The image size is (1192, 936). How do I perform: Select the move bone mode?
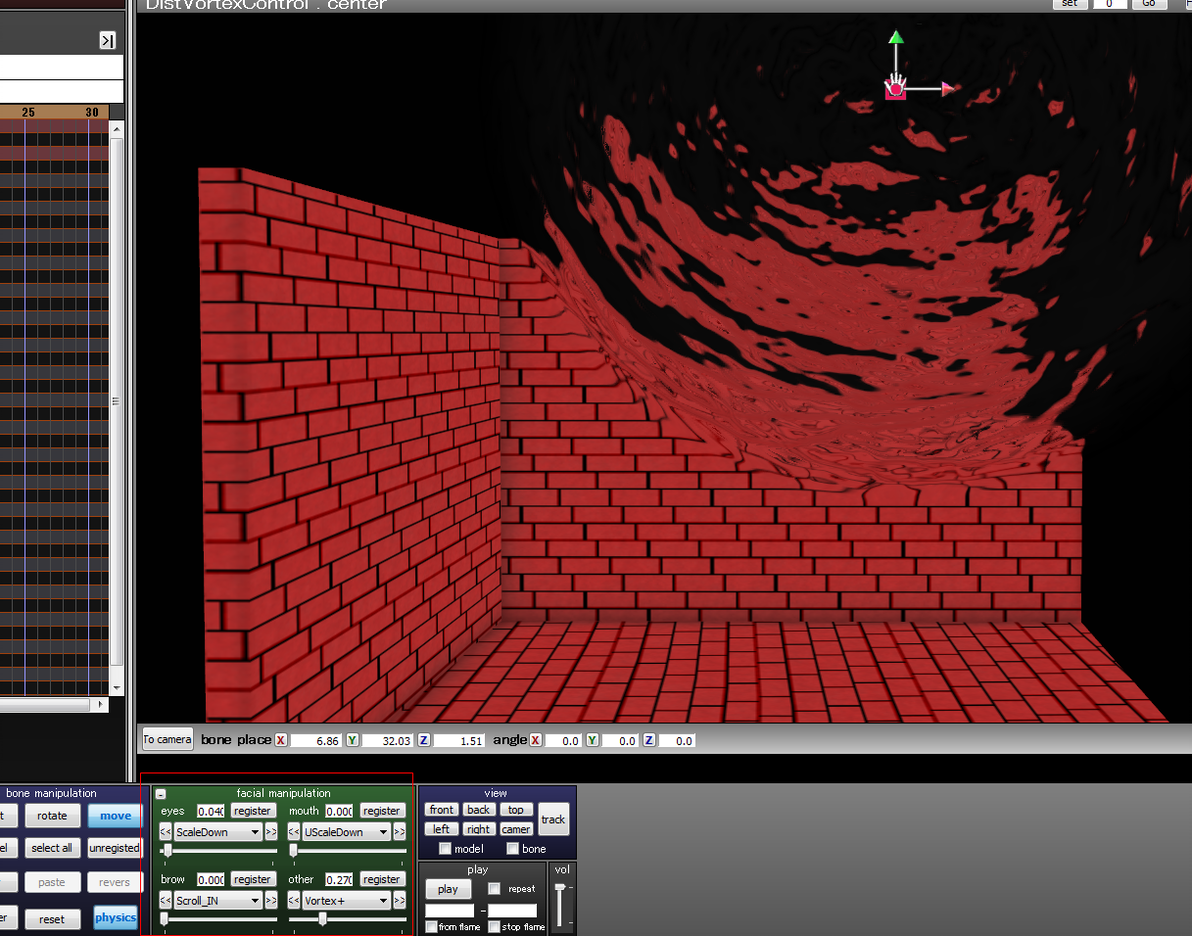coord(116,816)
